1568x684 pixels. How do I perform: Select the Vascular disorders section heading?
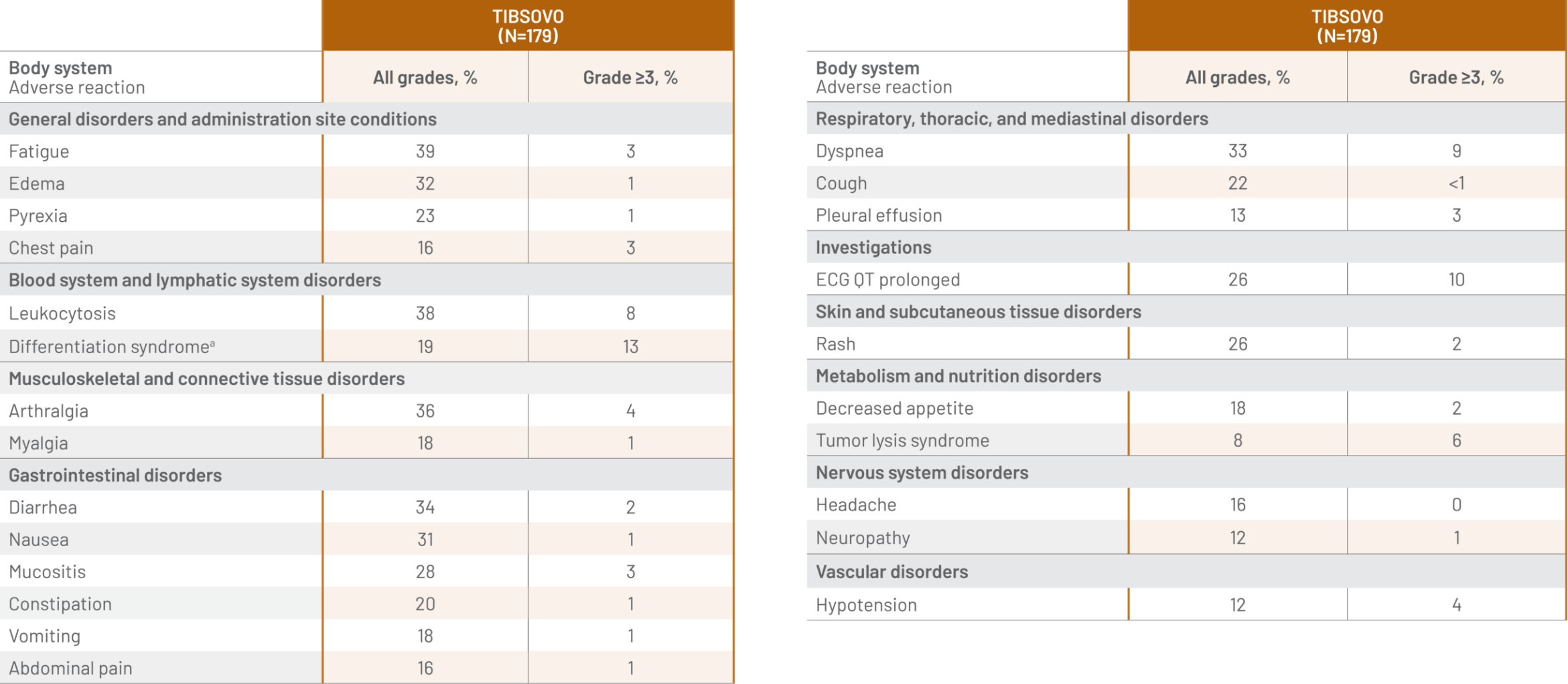point(892,571)
